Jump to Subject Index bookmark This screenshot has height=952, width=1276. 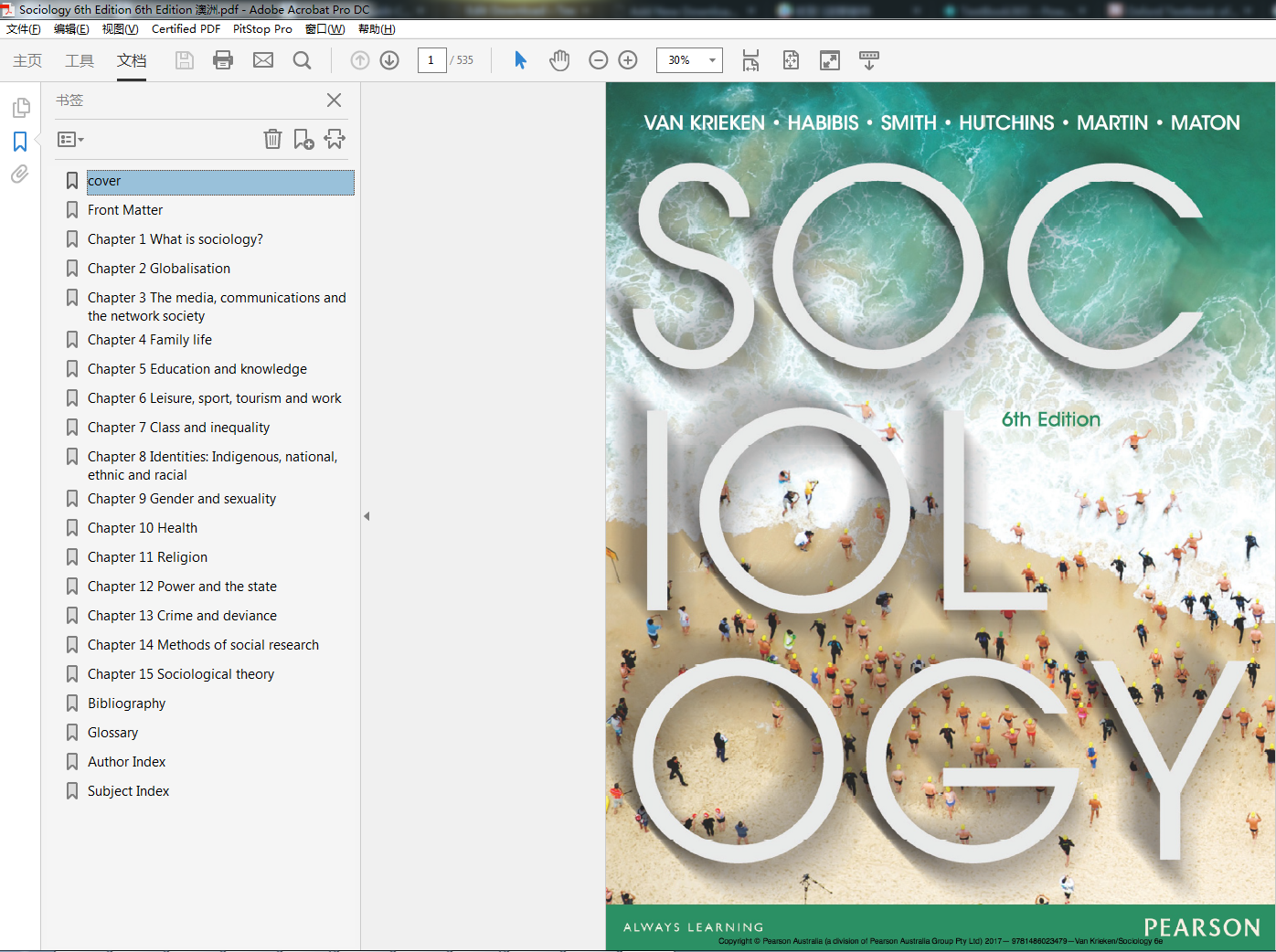point(129,791)
